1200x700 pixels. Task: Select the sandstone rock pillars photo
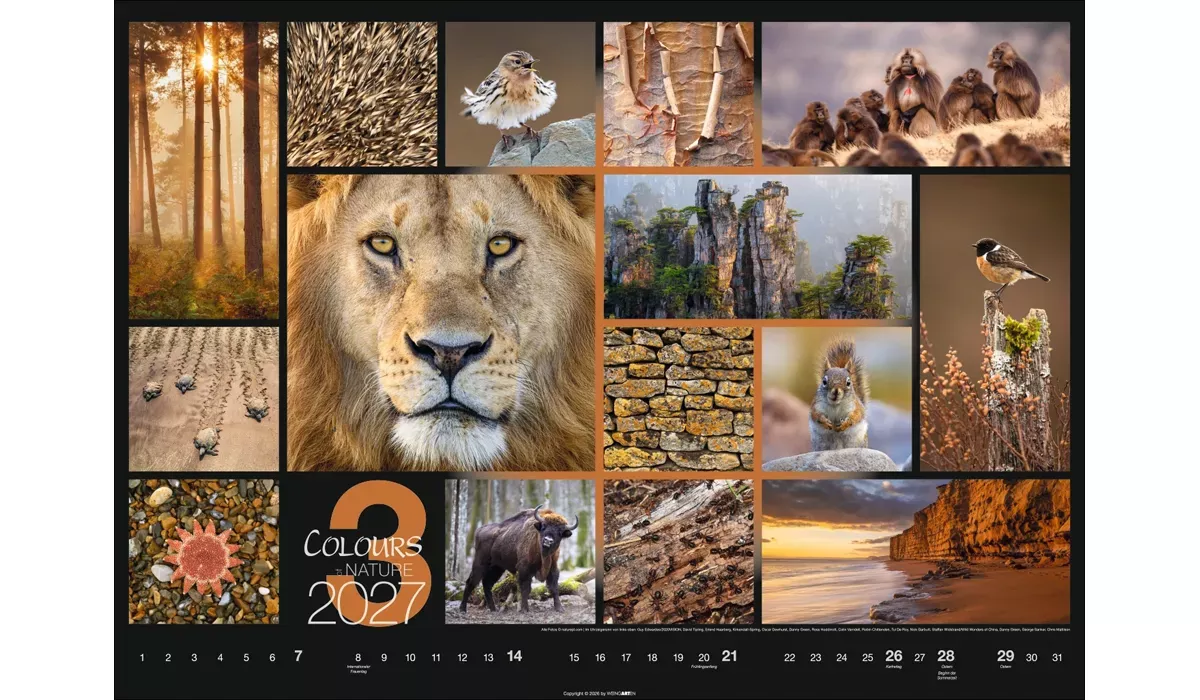coord(757,247)
